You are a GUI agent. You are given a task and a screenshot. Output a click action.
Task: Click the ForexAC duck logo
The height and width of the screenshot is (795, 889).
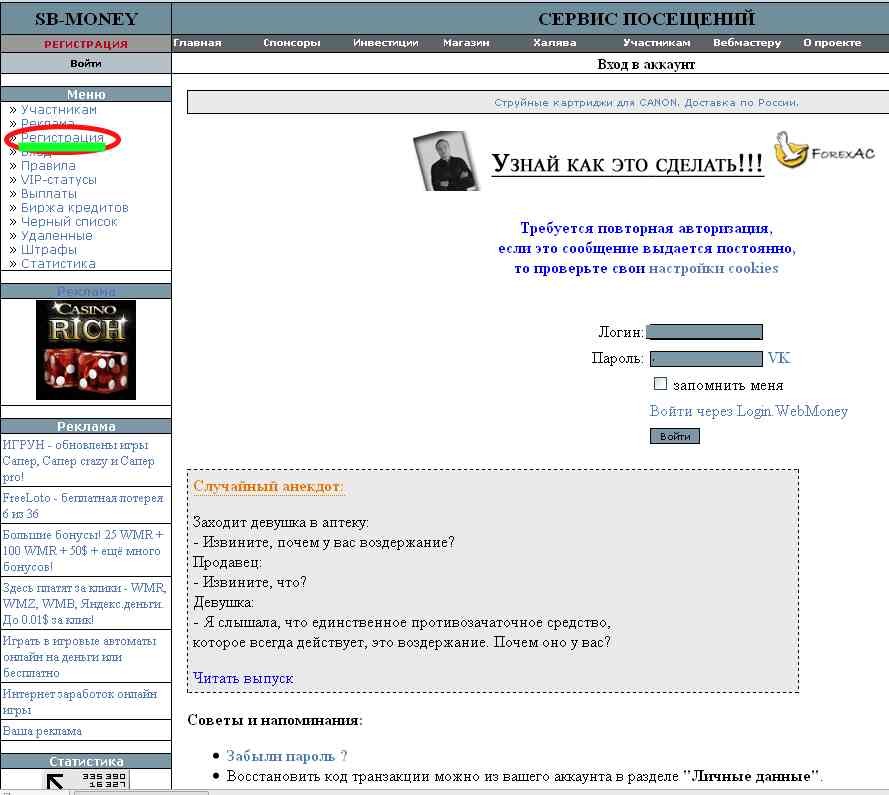coord(825,150)
